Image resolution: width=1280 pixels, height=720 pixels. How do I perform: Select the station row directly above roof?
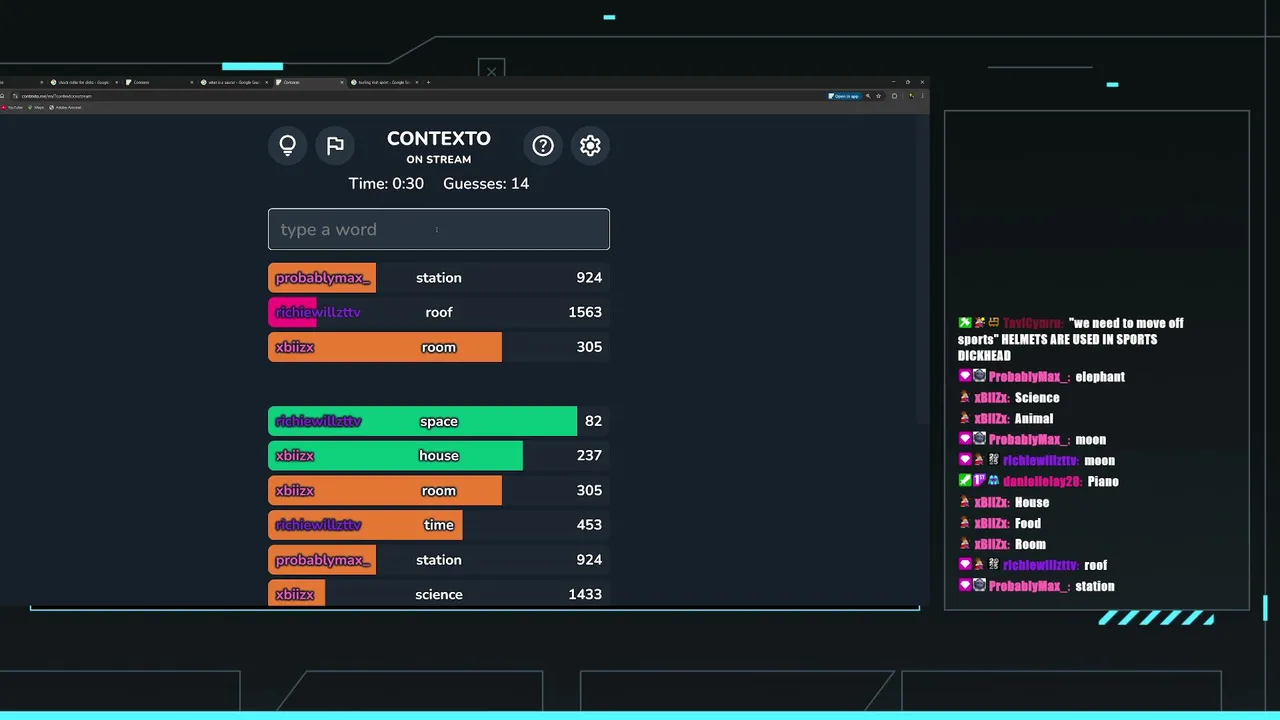point(439,278)
